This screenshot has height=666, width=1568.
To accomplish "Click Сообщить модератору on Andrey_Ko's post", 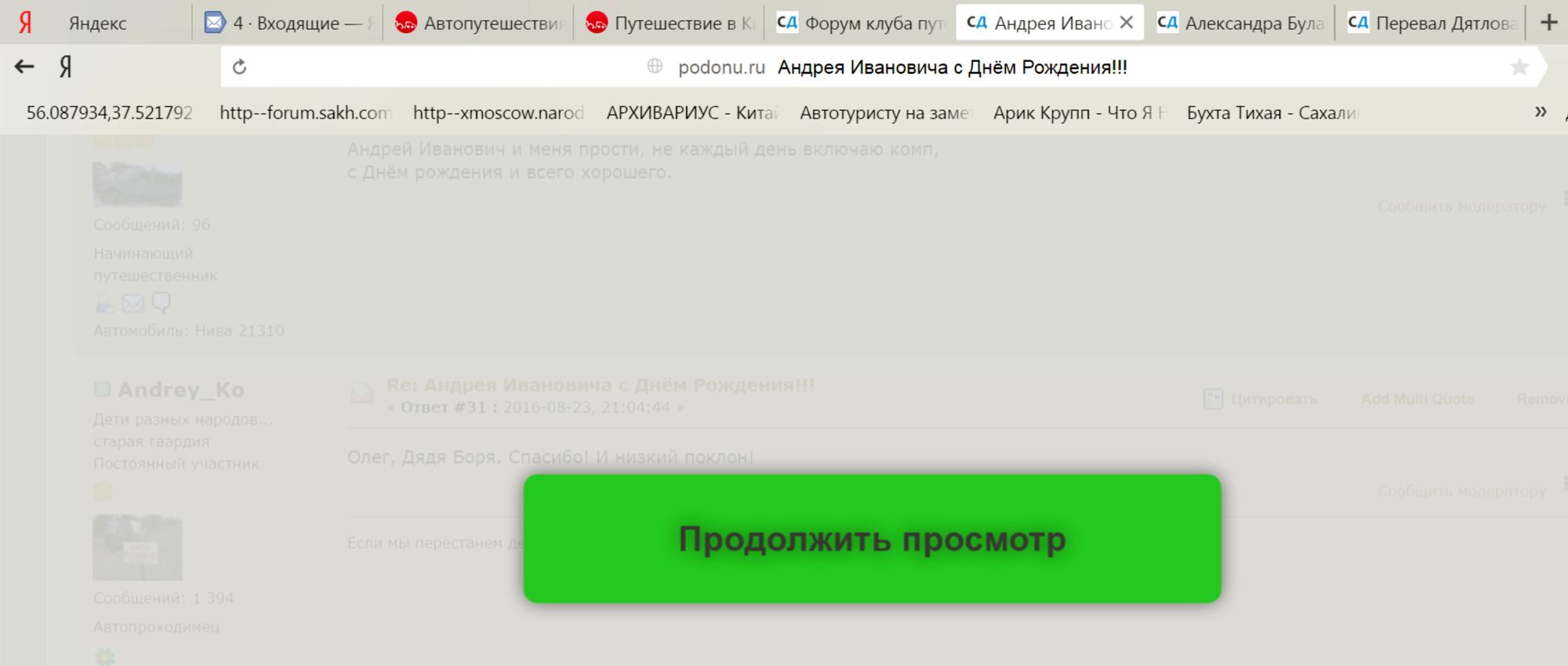I will pyautogui.click(x=1461, y=491).
